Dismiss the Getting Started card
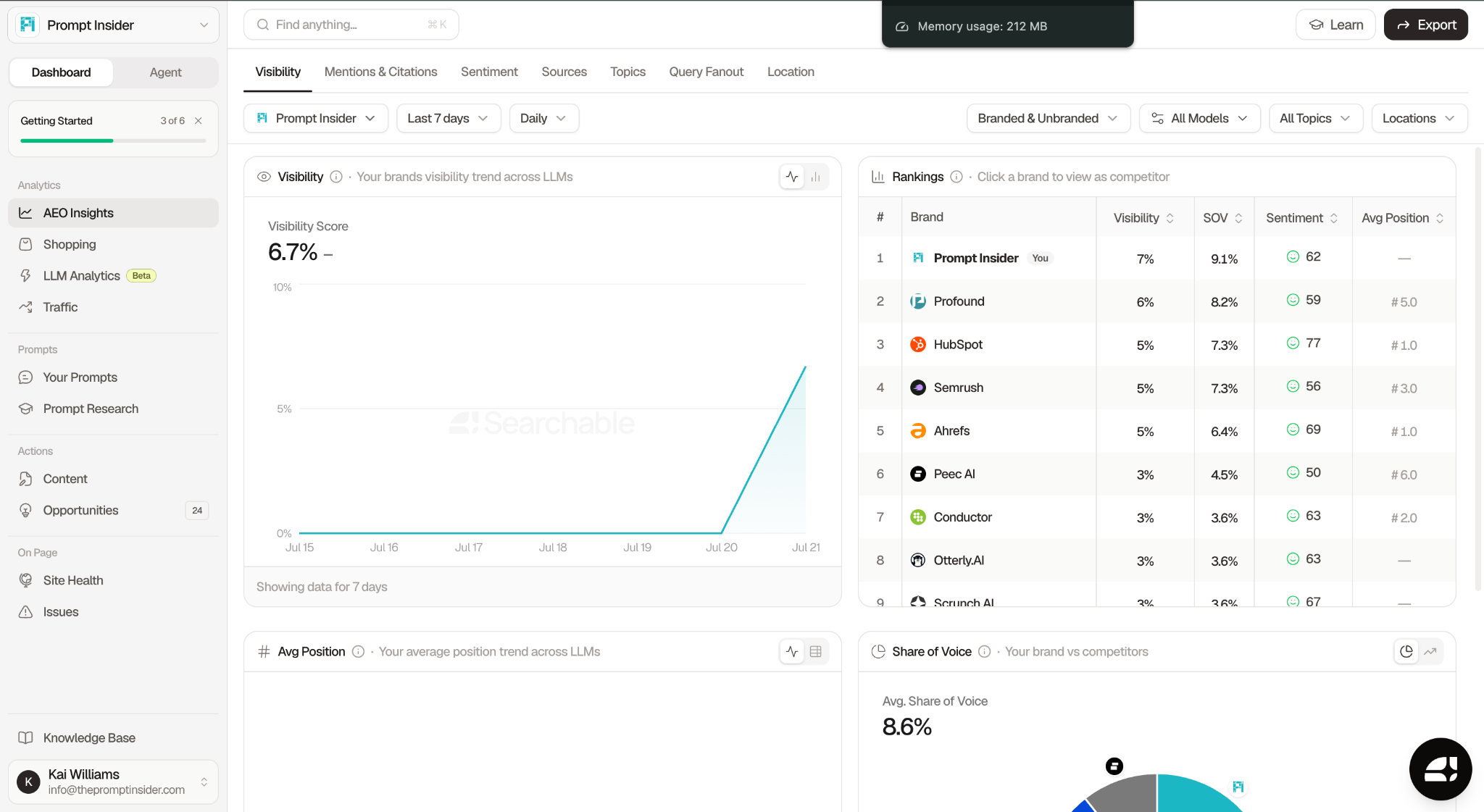This screenshot has height=812, width=1484. [x=198, y=121]
